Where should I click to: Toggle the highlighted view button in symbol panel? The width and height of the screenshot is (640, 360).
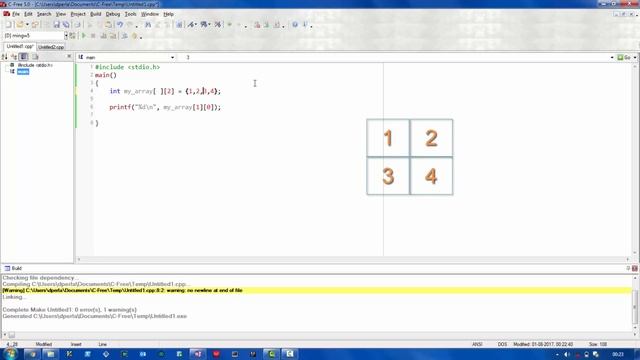[24, 57]
